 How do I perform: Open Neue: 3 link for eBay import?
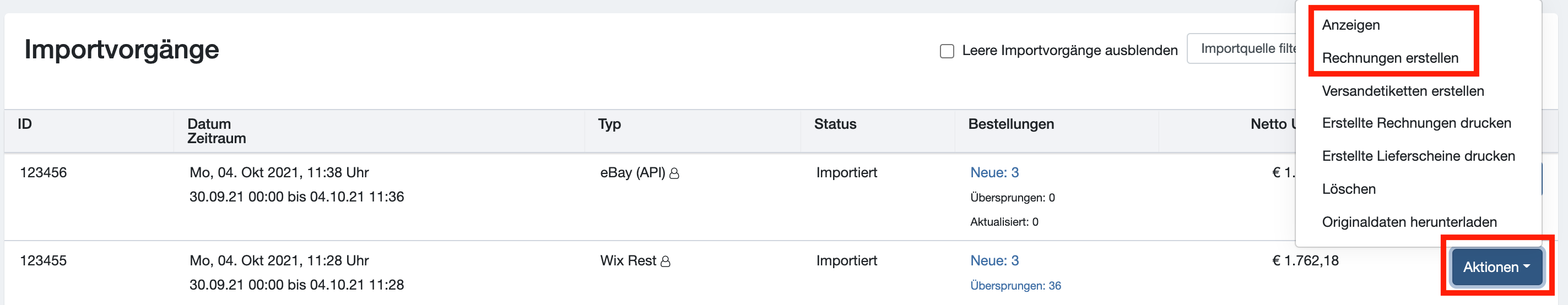pyautogui.click(x=994, y=172)
